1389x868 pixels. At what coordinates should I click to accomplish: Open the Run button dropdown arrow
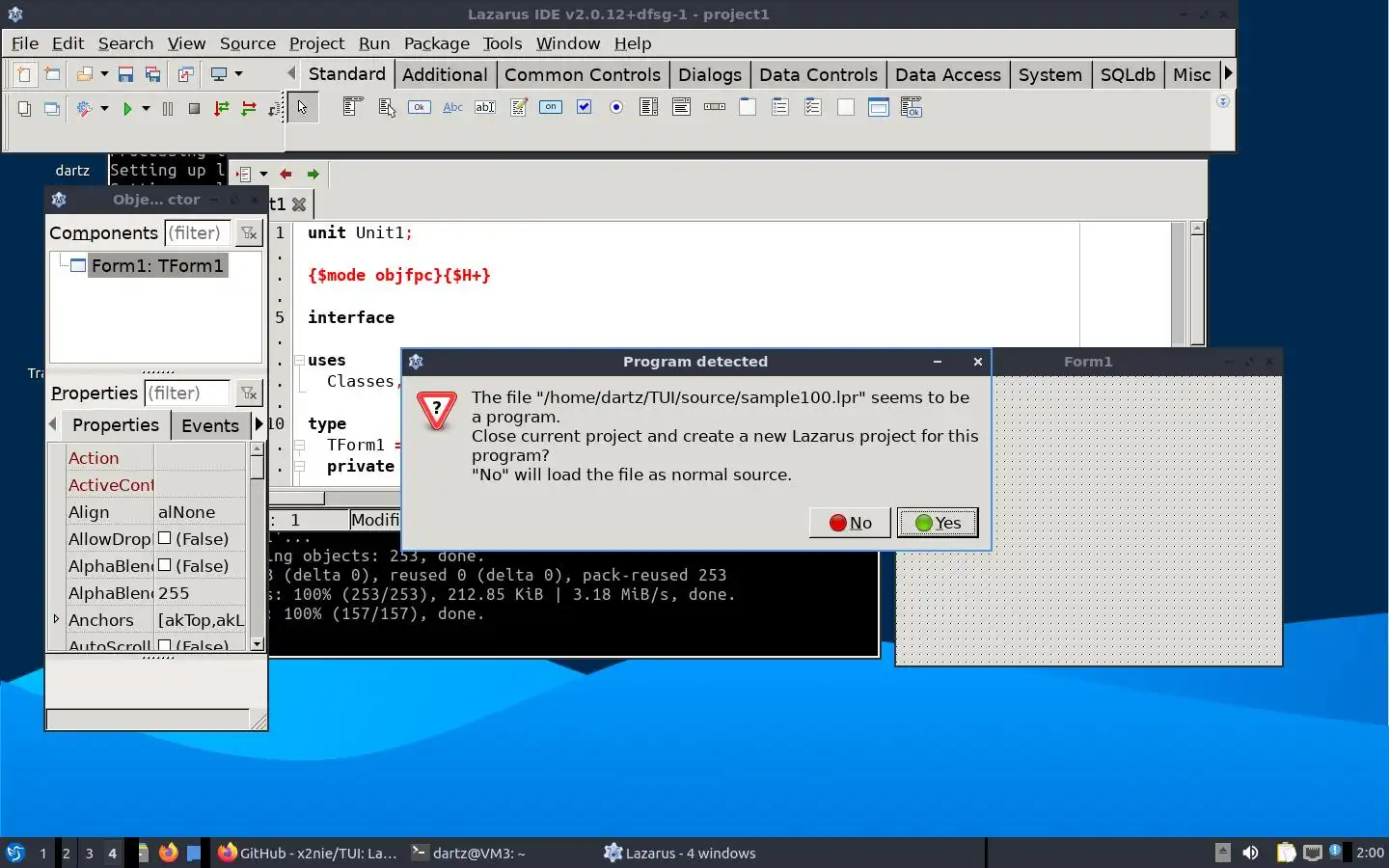coord(146,109)
